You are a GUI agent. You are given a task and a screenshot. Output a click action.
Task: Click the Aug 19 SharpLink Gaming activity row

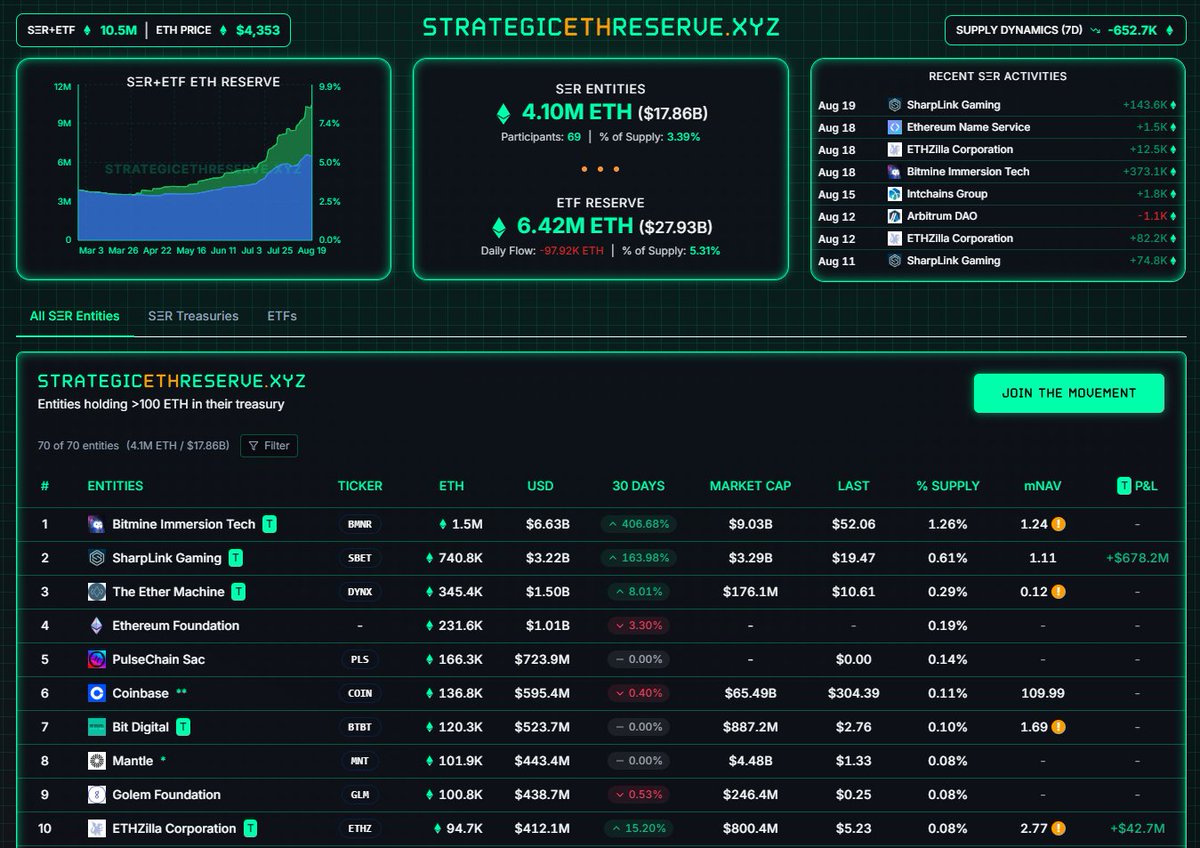(996, 105)
